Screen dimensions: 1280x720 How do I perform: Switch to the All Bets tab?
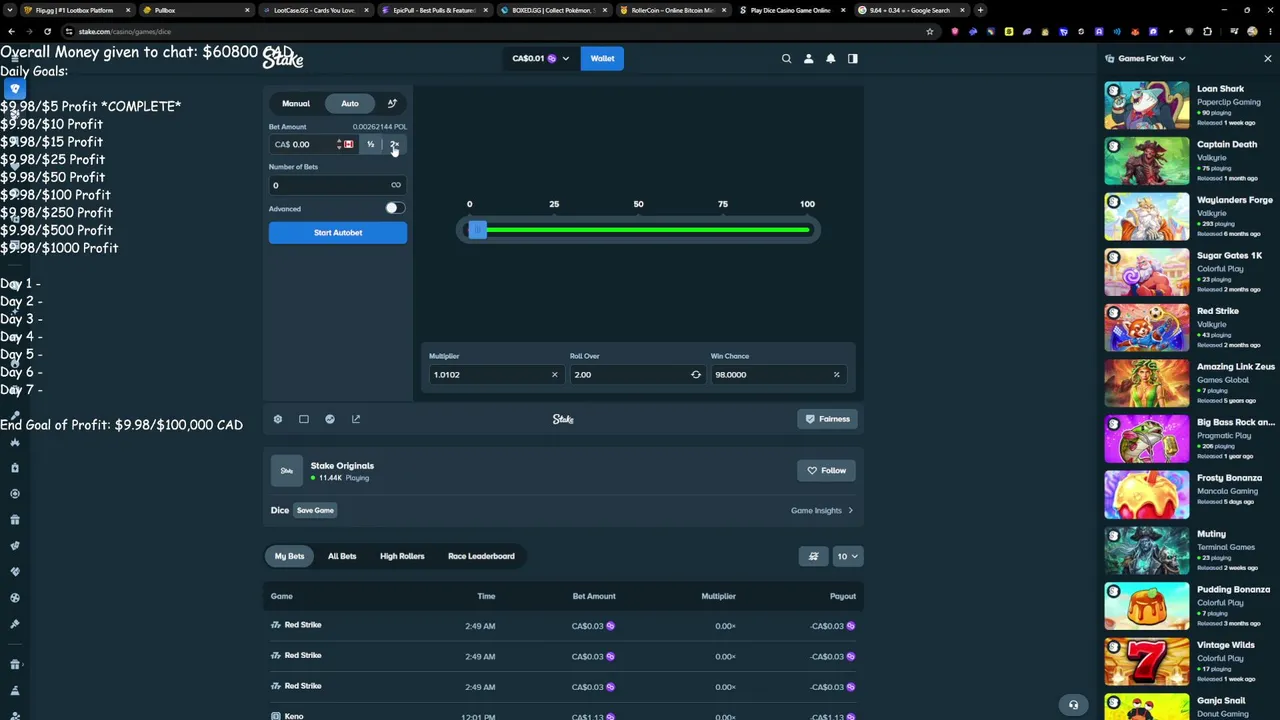pos(342,556)
